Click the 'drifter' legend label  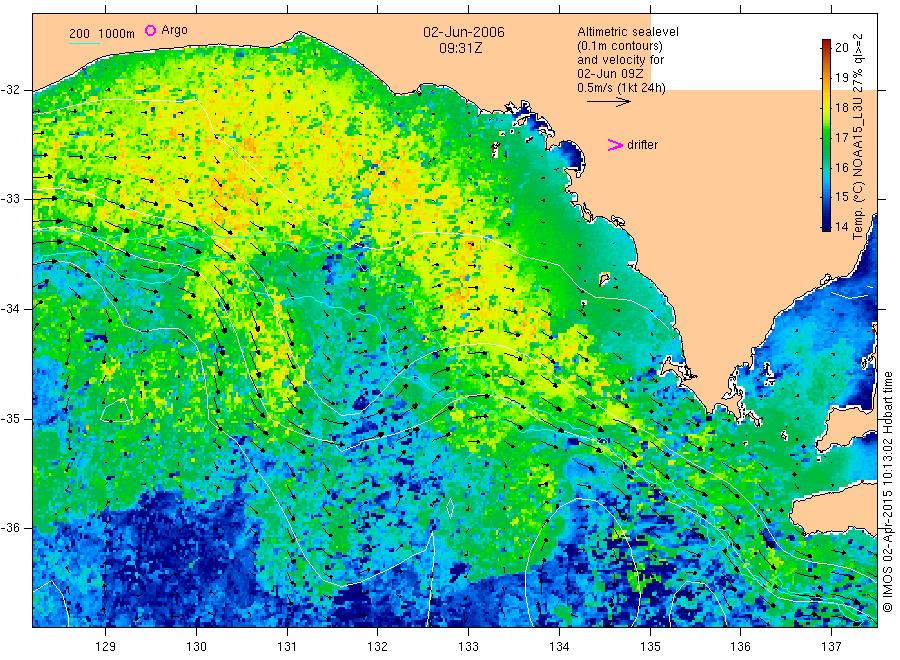642,145
